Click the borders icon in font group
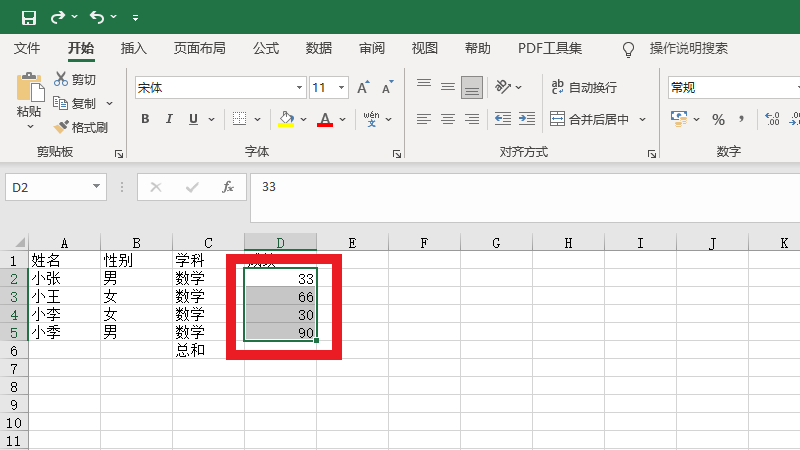 (239, 119)
